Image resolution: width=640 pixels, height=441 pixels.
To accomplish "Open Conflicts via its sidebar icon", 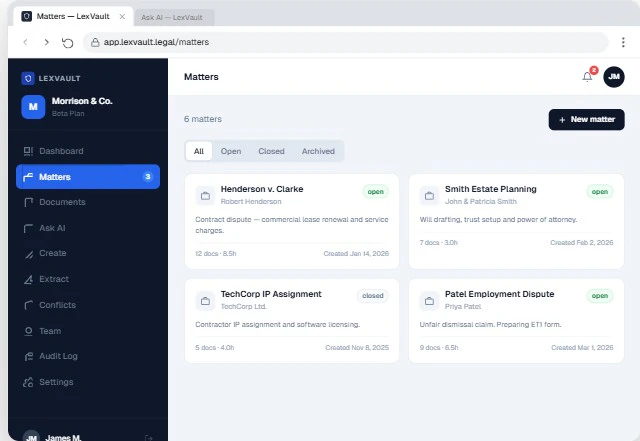I will [28, 305].
